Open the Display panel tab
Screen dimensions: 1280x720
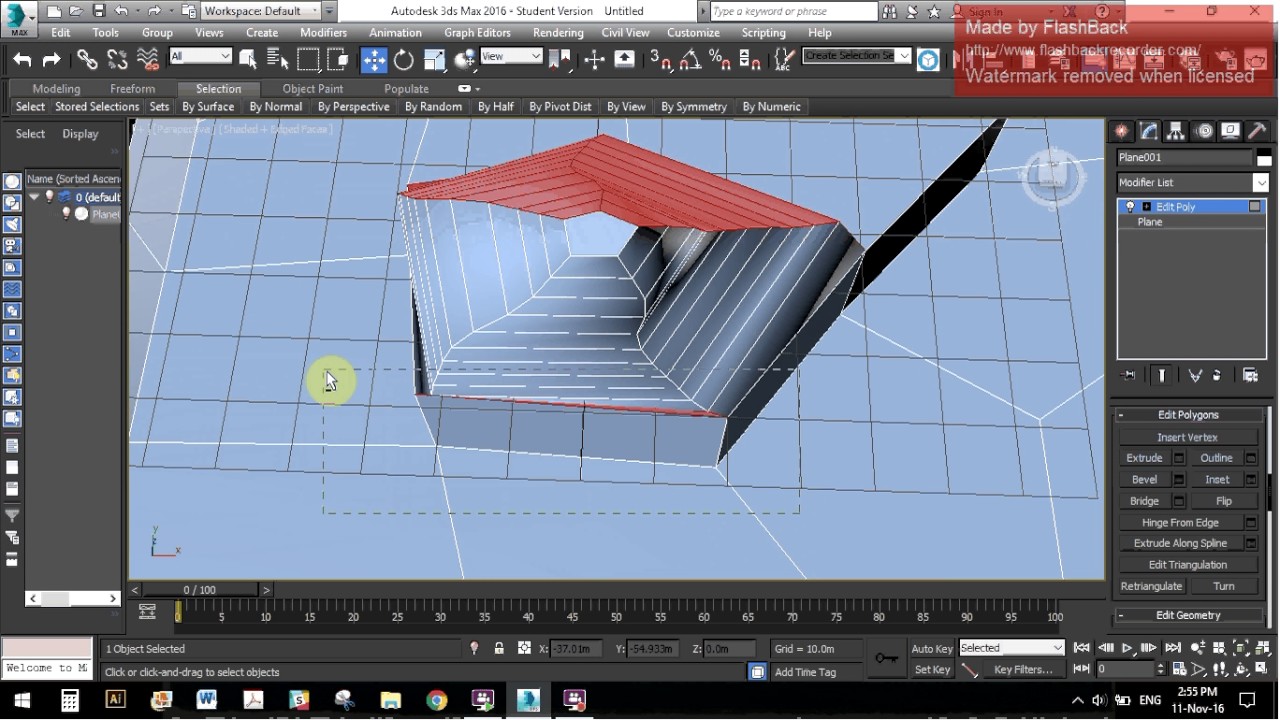[x=1230, y=131]
